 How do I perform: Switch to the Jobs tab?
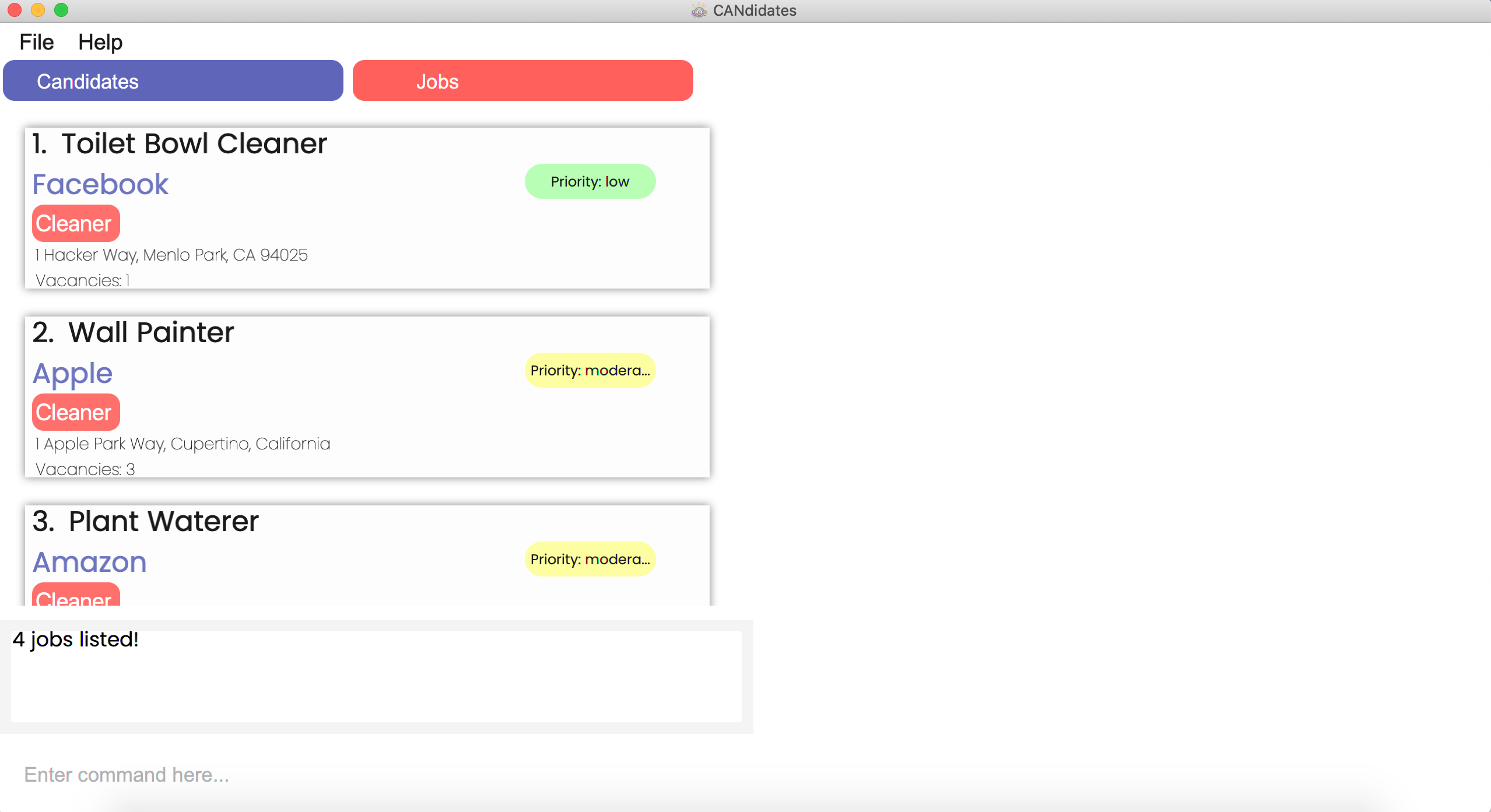pyautogui.click(x=523, y=80)
